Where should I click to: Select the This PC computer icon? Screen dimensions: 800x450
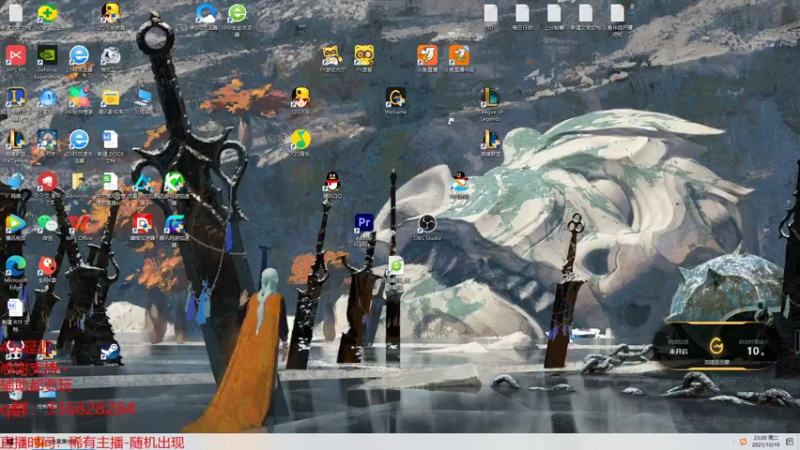pos(142,97)
